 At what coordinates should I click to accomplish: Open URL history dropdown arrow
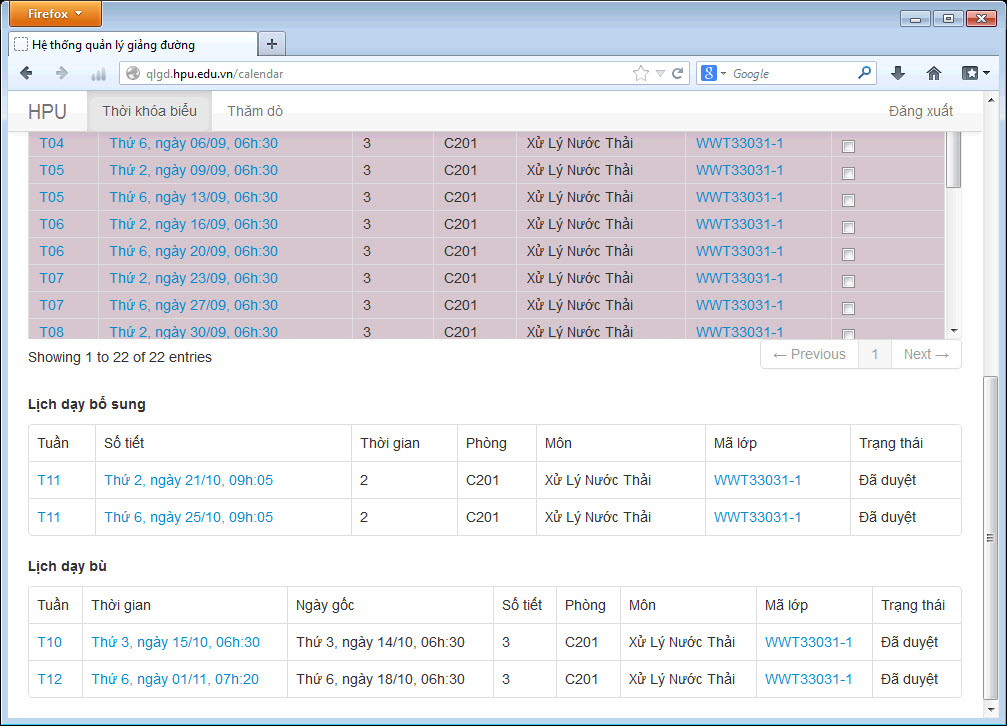tap(660, 73)
